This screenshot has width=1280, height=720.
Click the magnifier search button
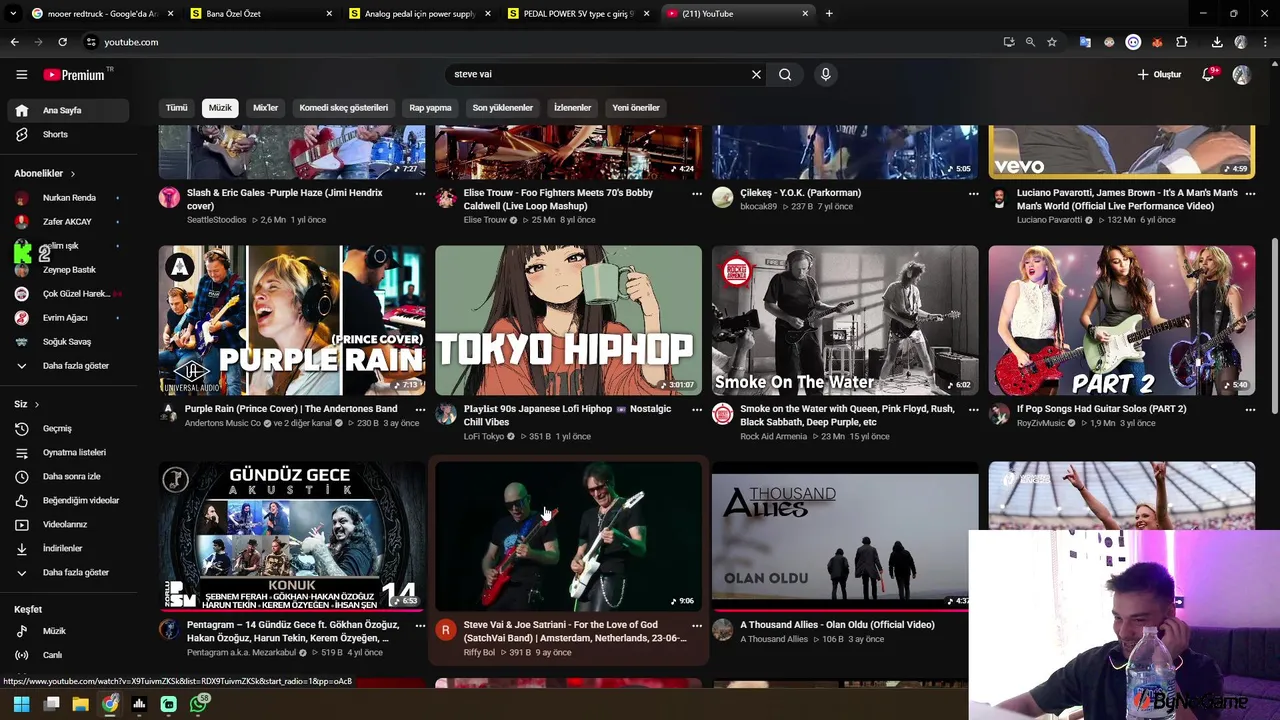pos(785,74)
